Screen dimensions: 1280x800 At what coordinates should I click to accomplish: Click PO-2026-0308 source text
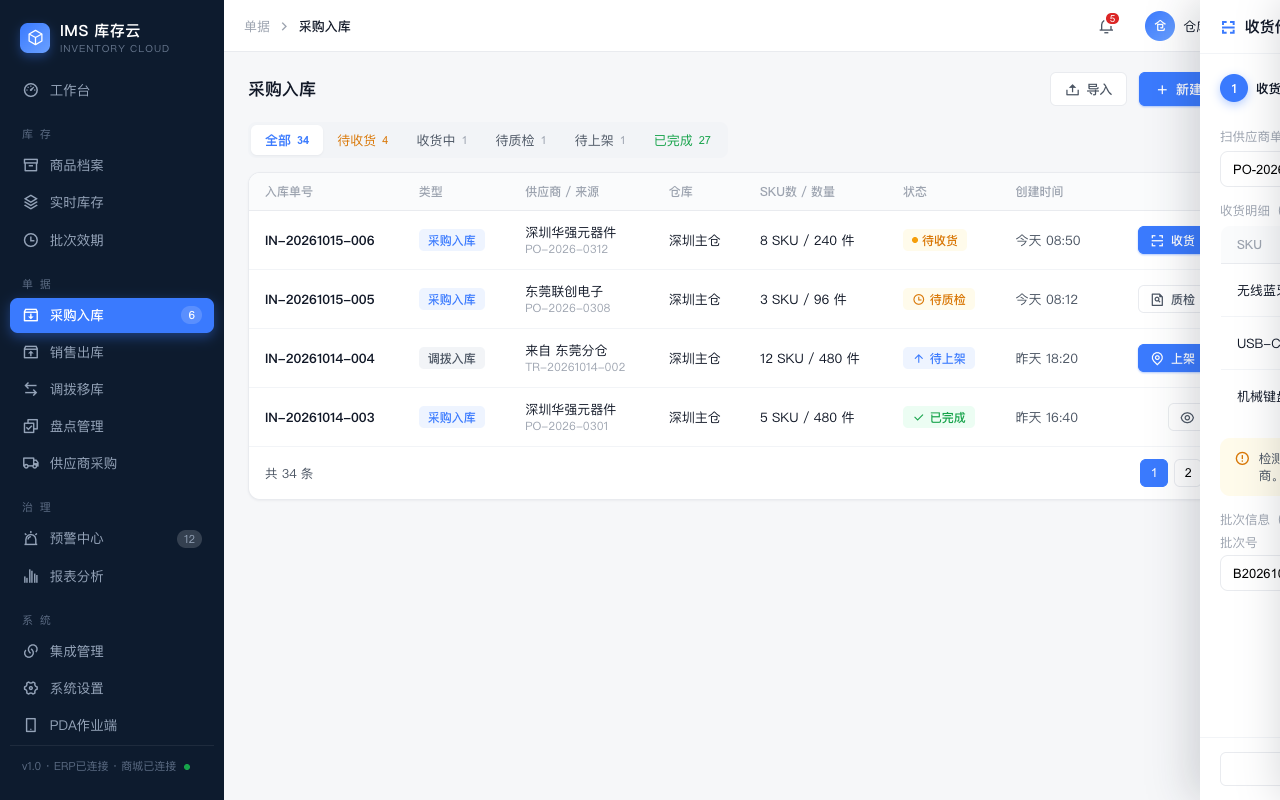568,308
